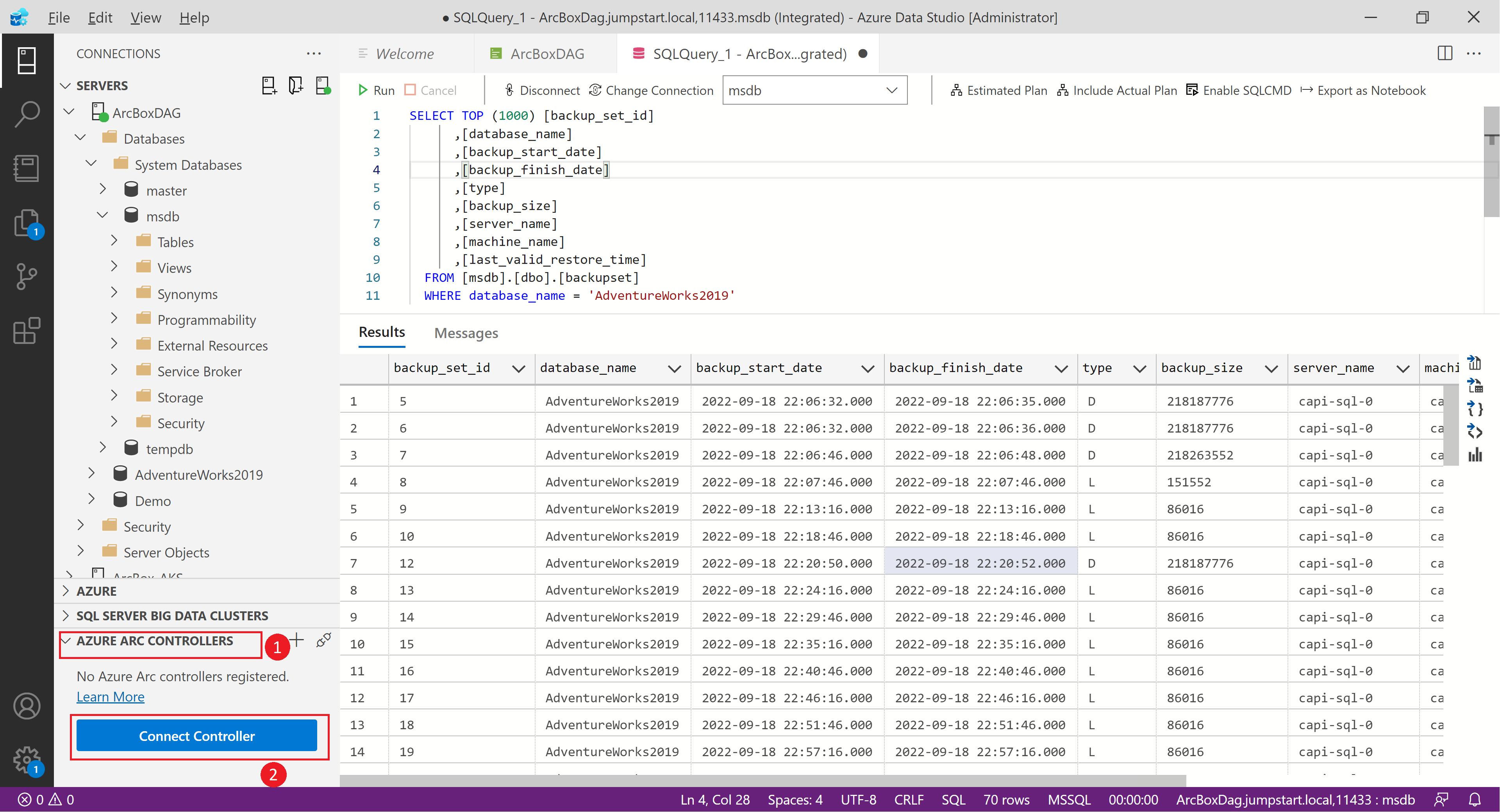This screenshot has width=1500, height=812.
Task: Open the Connections view in activity bar
Action: pyautogui.click(x=27, y=60)
